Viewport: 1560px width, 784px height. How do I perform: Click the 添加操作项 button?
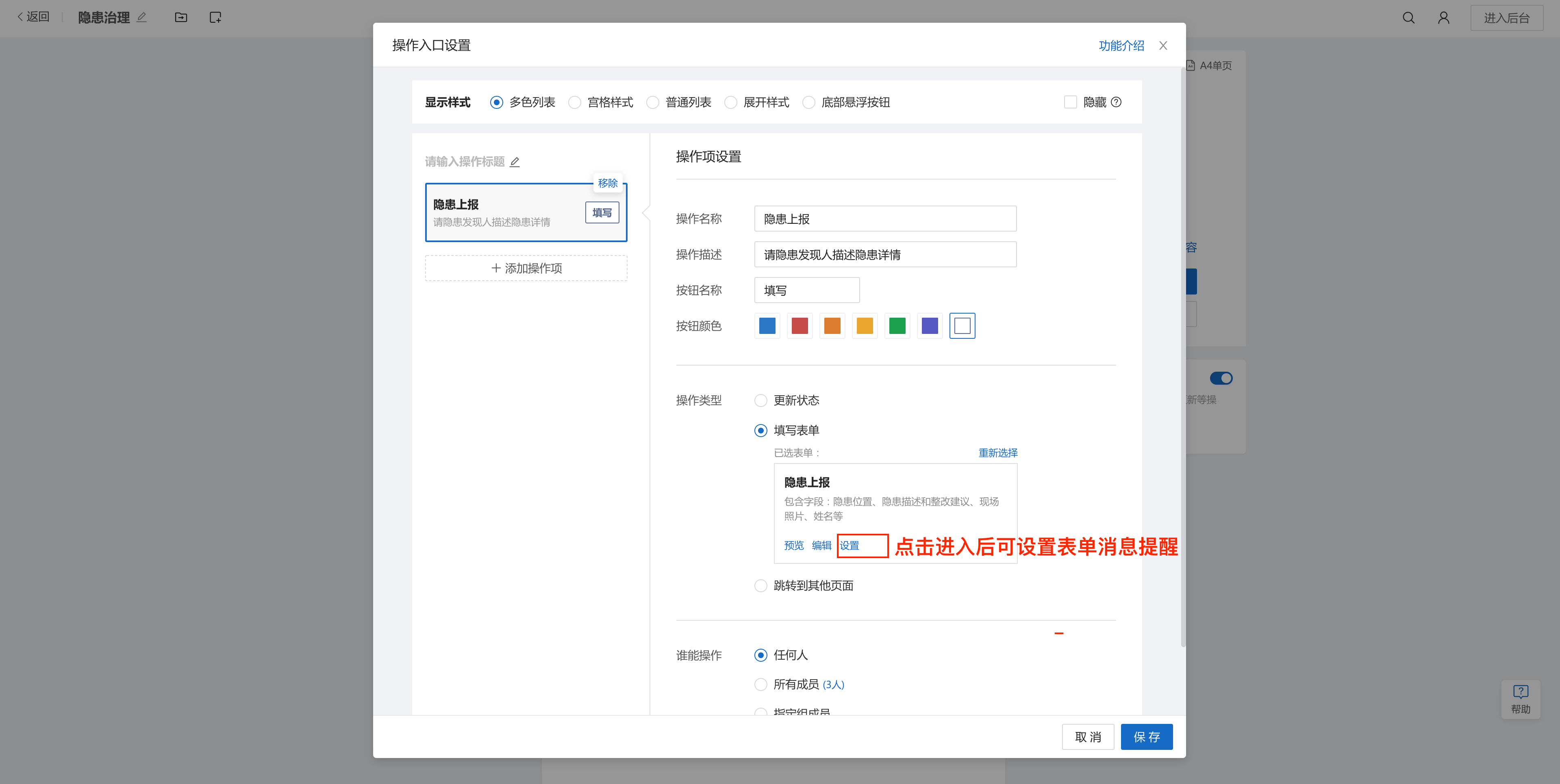[x=526, y=268]
